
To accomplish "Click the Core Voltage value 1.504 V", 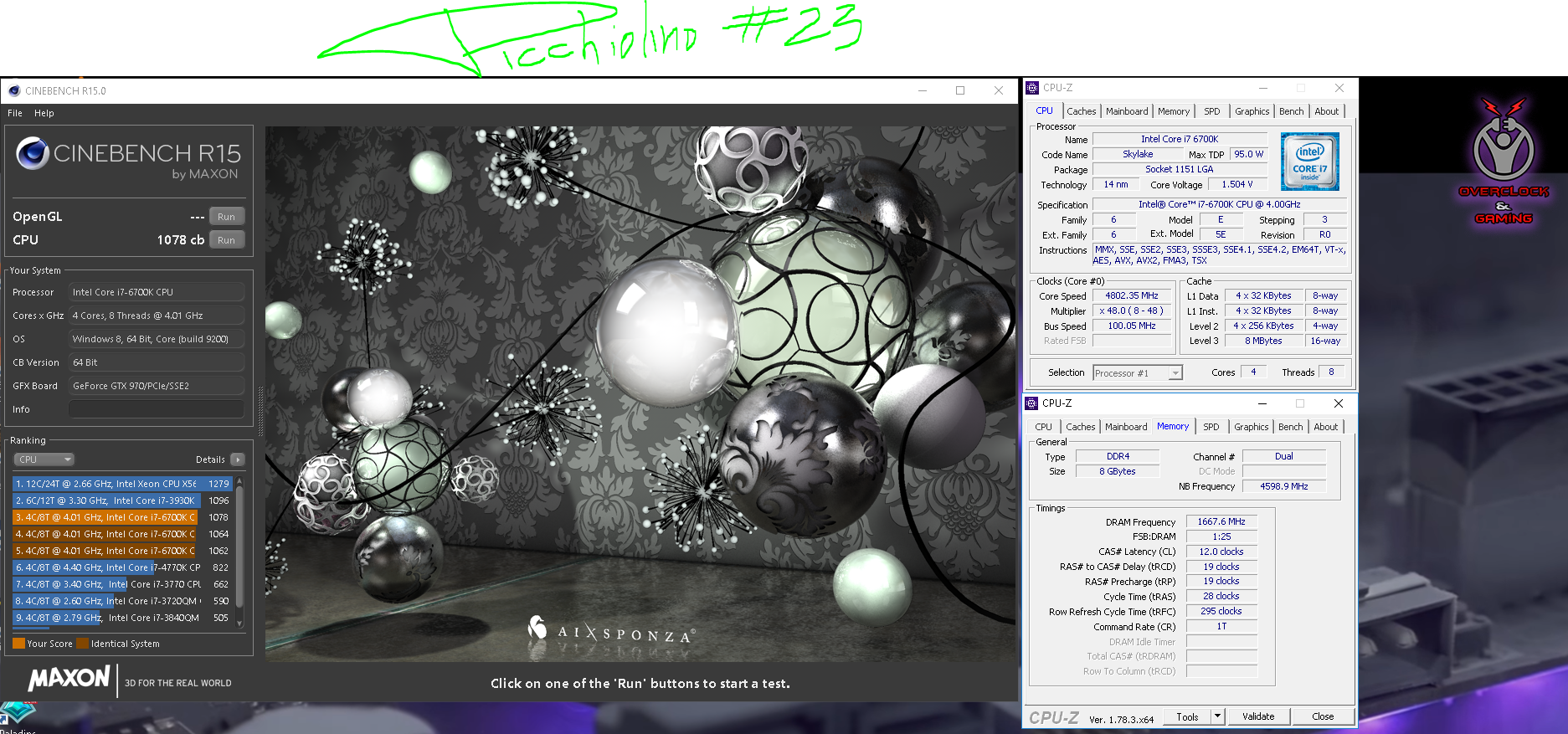I will [1236, 184].
